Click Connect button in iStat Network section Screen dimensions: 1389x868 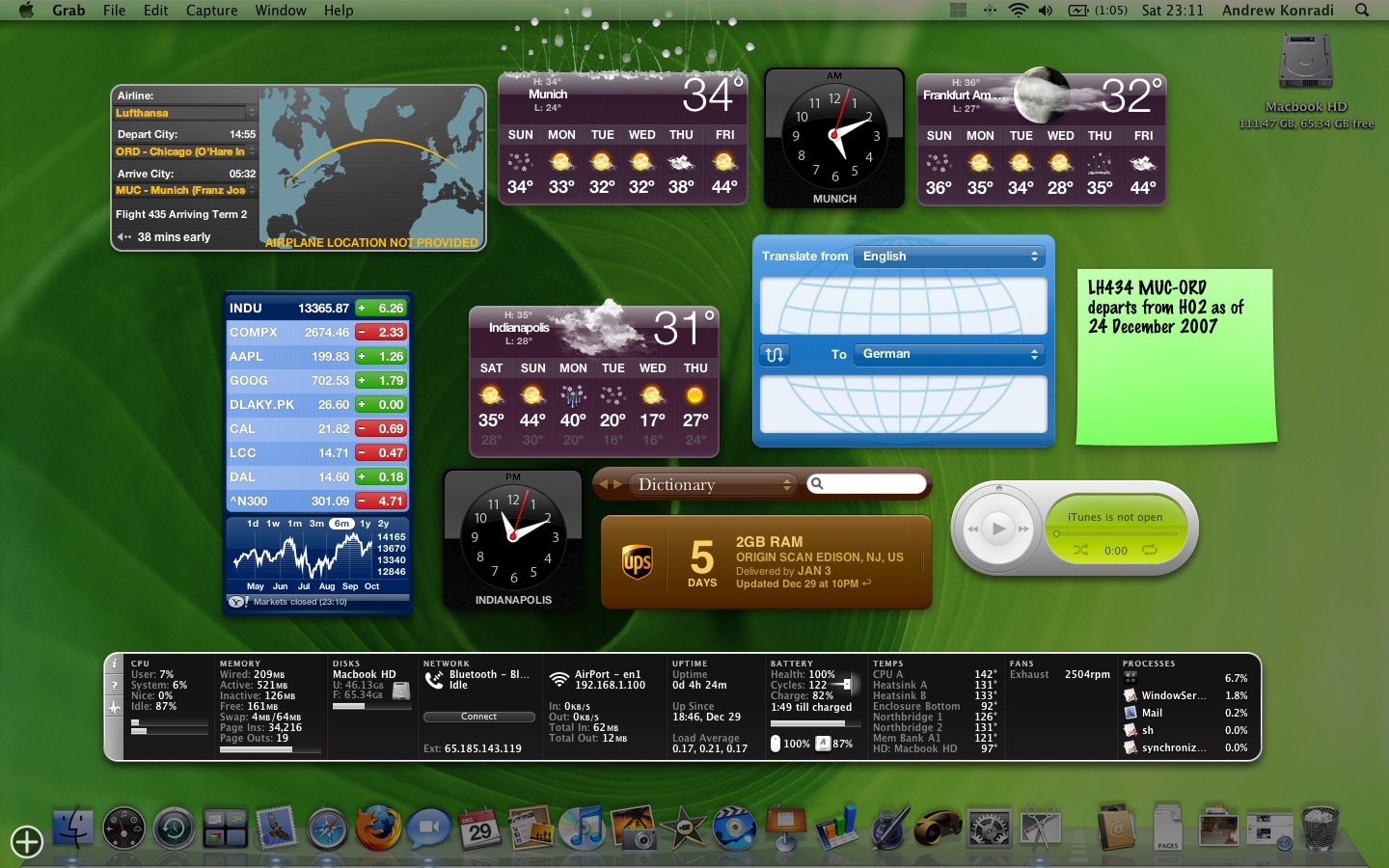coord(478,717)
